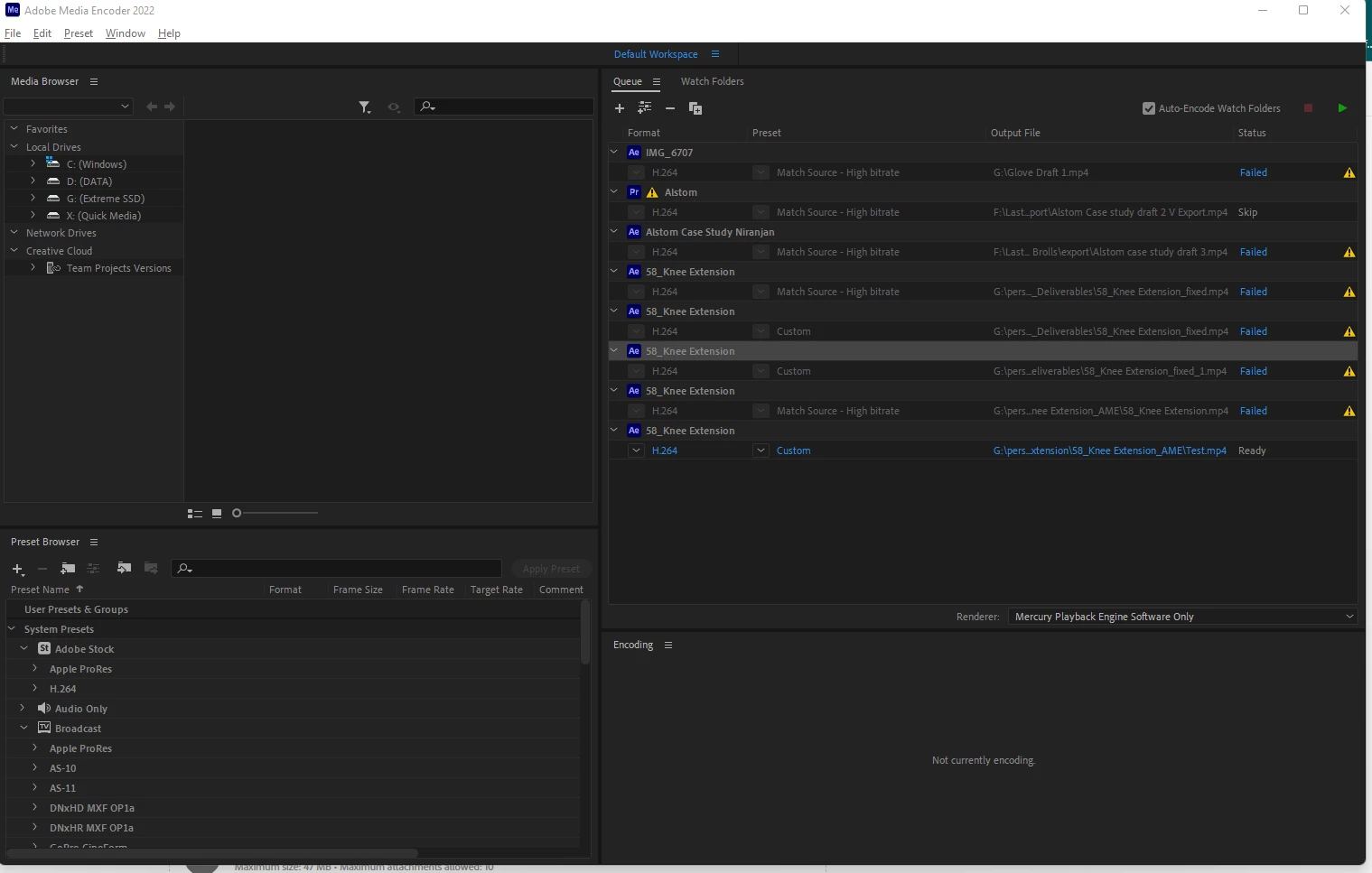Click Add Output settings icon in Queue
This screenshot has height=873, width=1372.
[x=644, y=107]
